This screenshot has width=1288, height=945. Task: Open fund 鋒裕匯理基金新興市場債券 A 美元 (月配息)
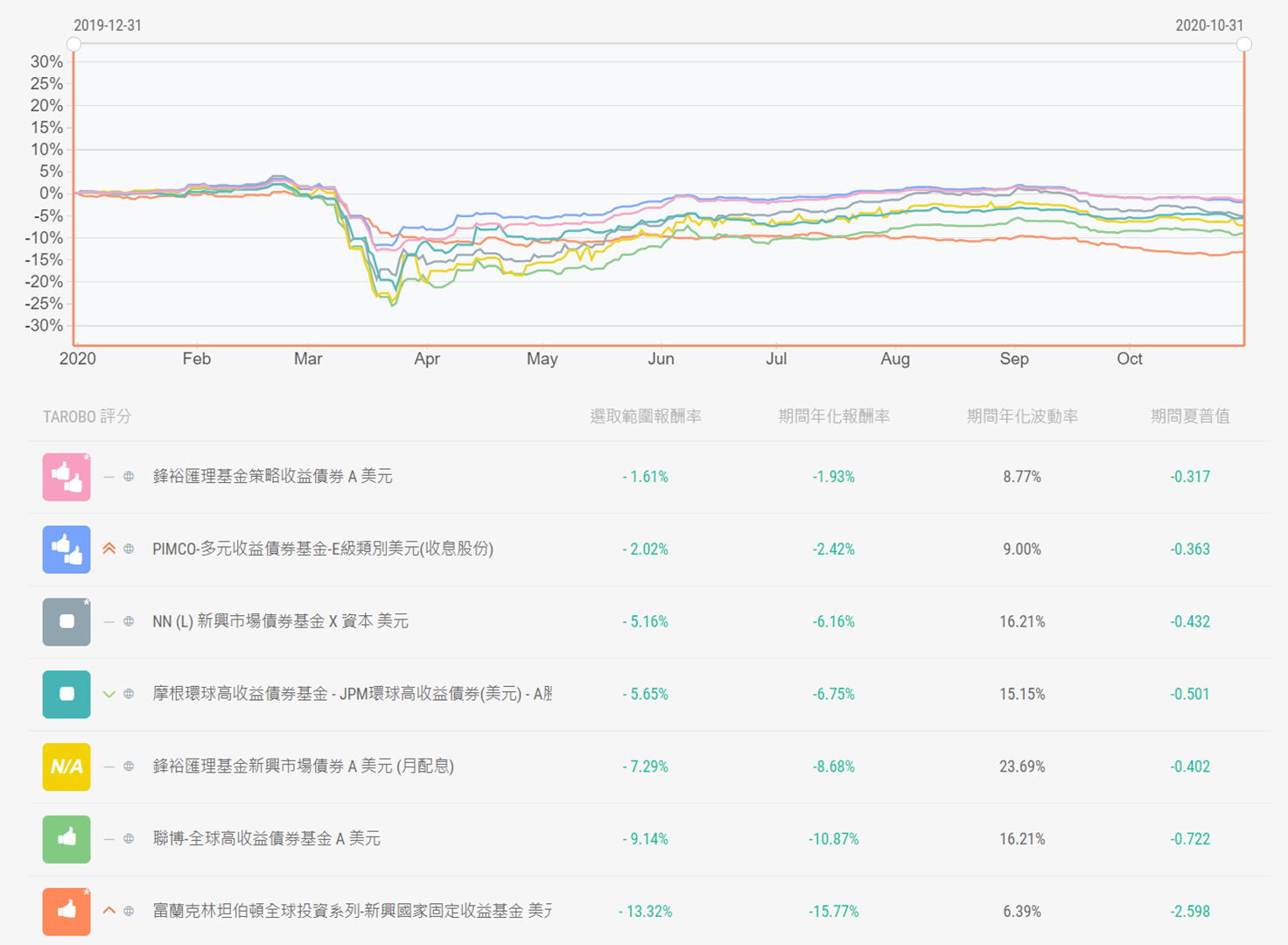click(x=304, y=766)
